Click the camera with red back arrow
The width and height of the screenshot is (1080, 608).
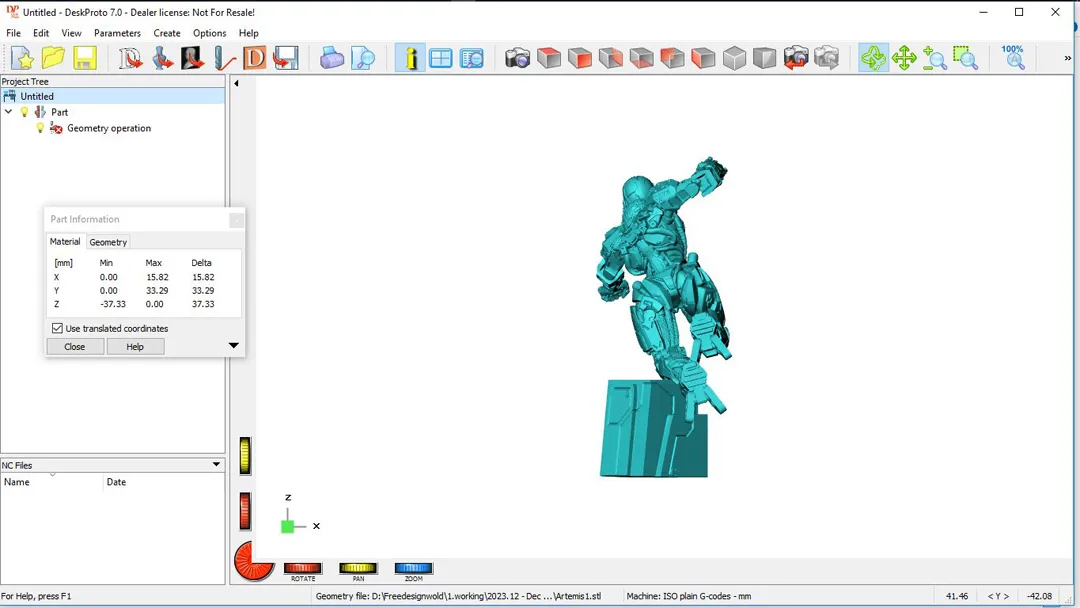(x=796, y=58)
